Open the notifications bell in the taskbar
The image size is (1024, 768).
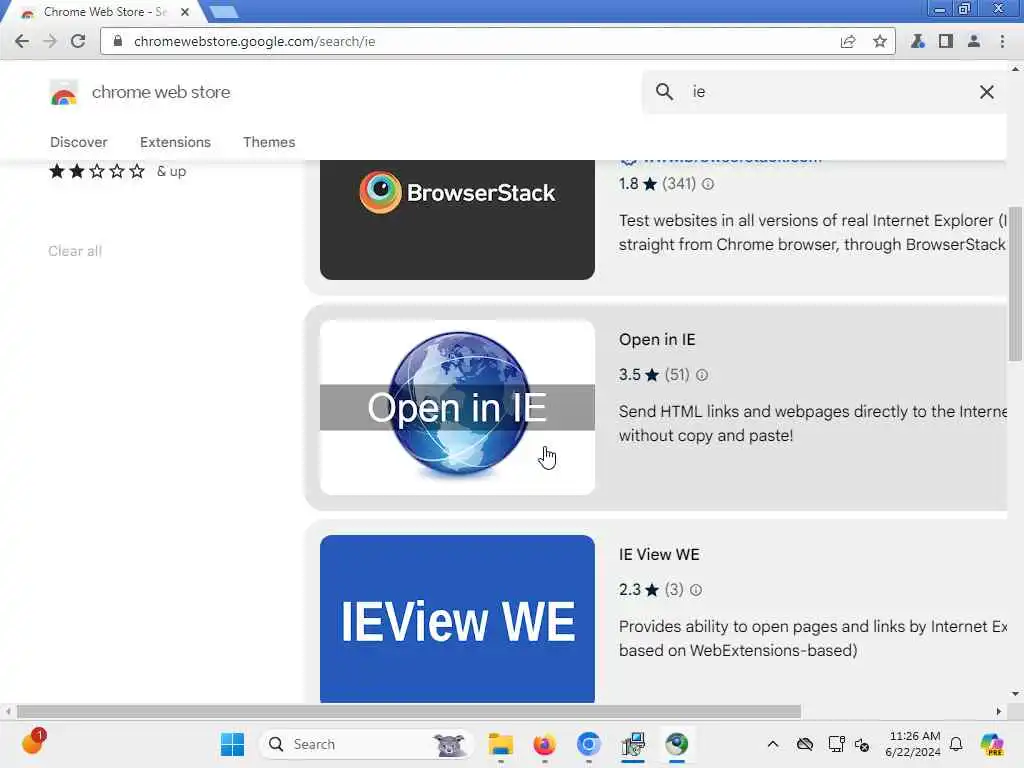click(956, 744)
